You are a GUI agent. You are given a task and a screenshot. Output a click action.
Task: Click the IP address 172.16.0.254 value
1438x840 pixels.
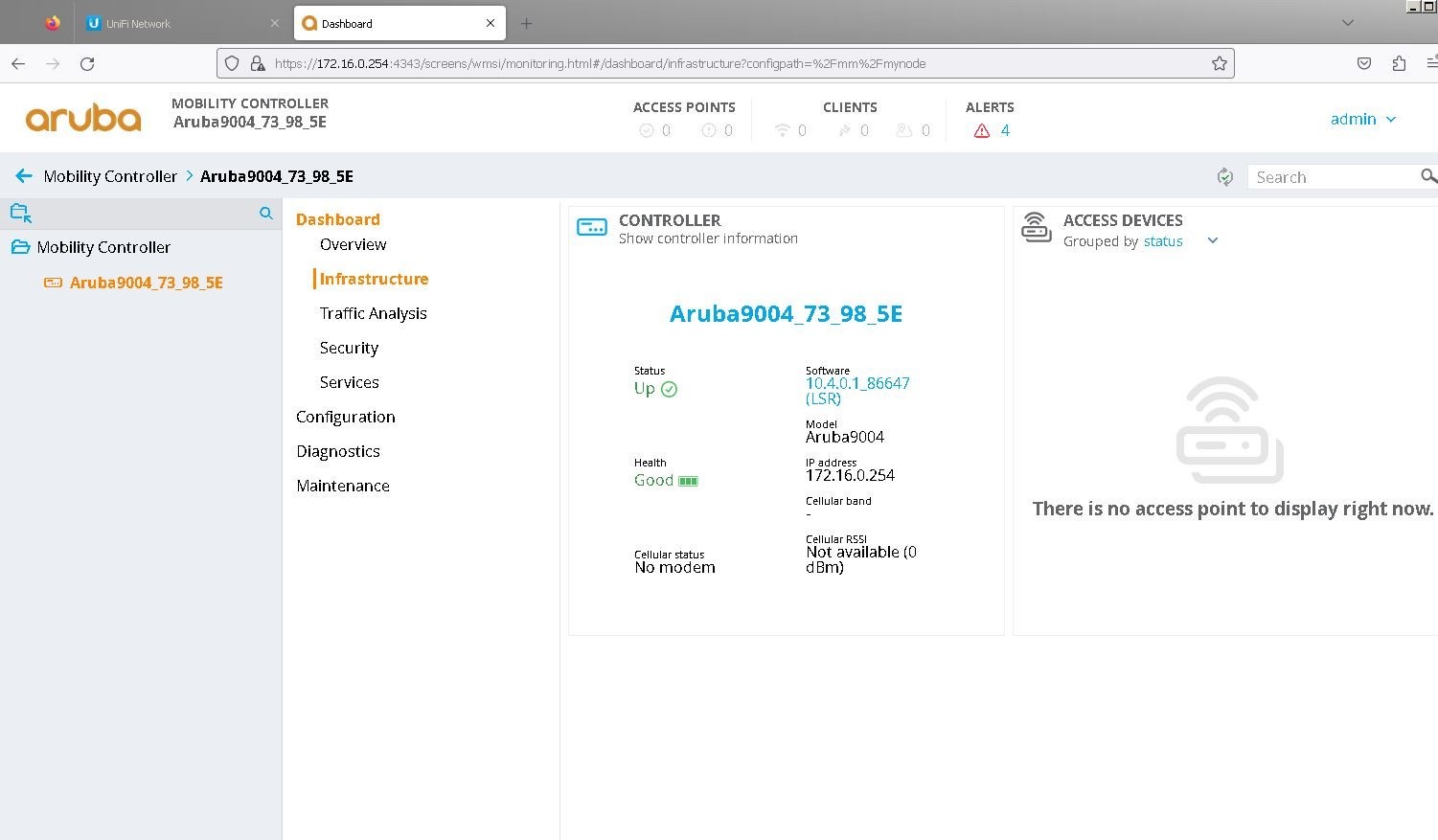click(850, 475)
